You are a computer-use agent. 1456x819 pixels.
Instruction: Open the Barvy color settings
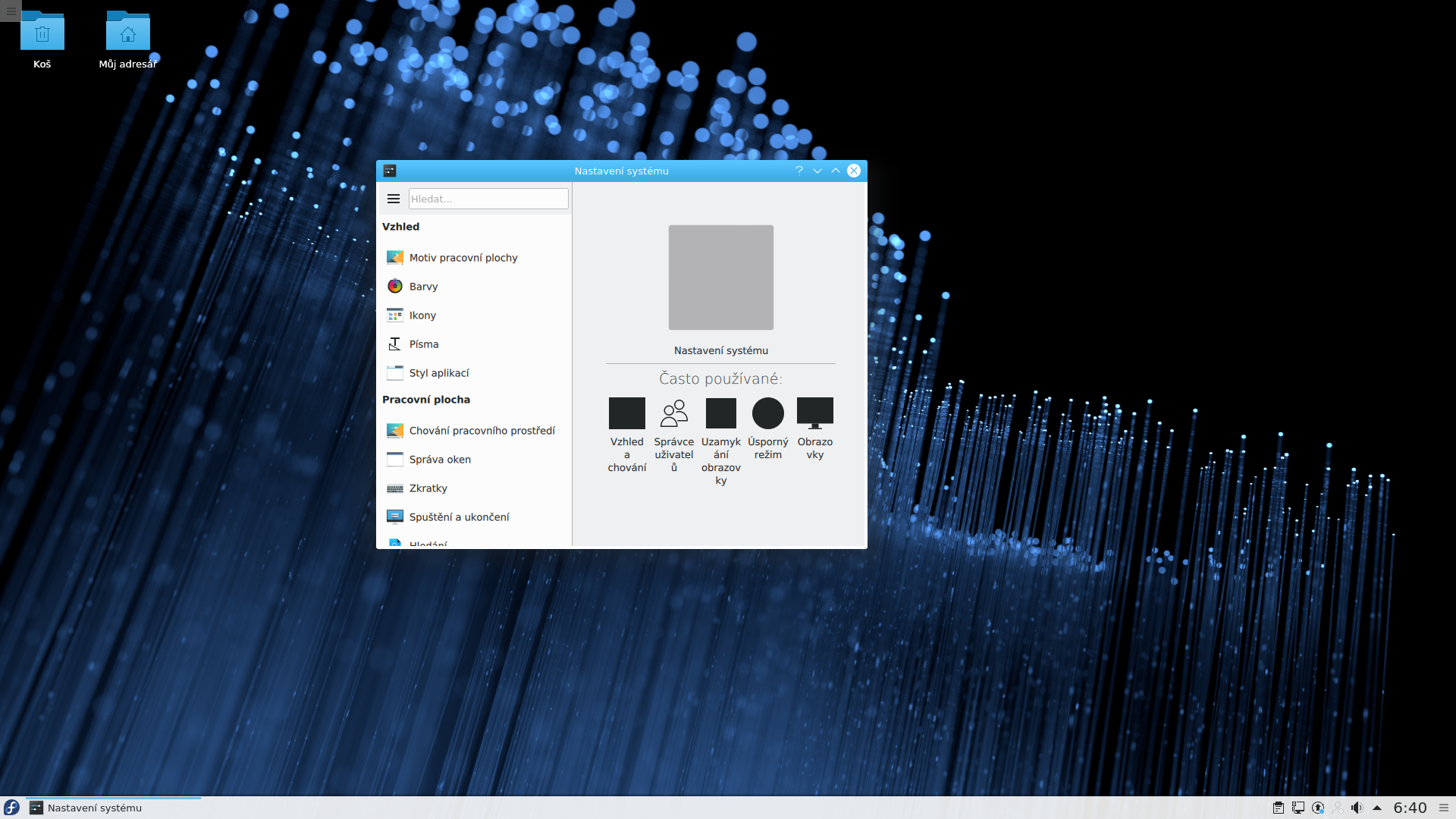[x=423, y=287]
